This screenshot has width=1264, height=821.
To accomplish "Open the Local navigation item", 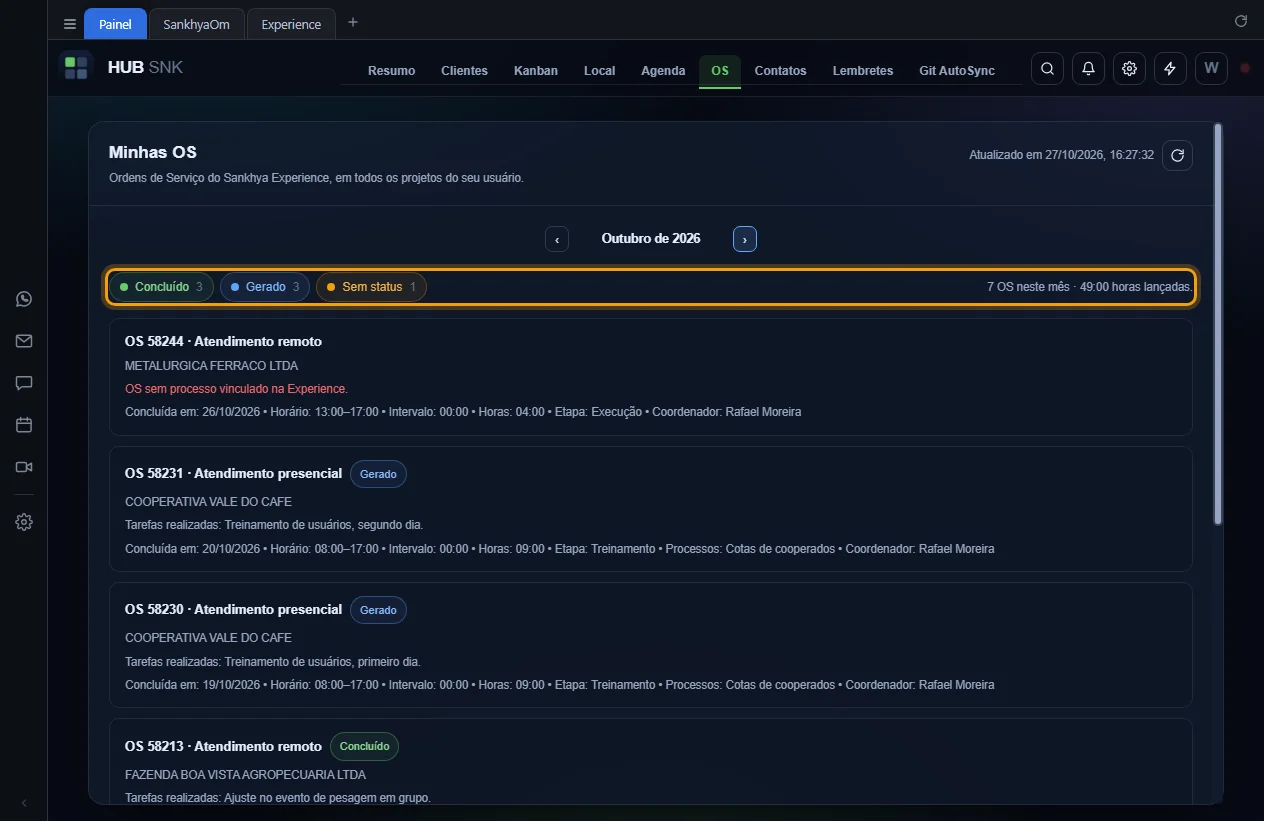I will [599, 70].
